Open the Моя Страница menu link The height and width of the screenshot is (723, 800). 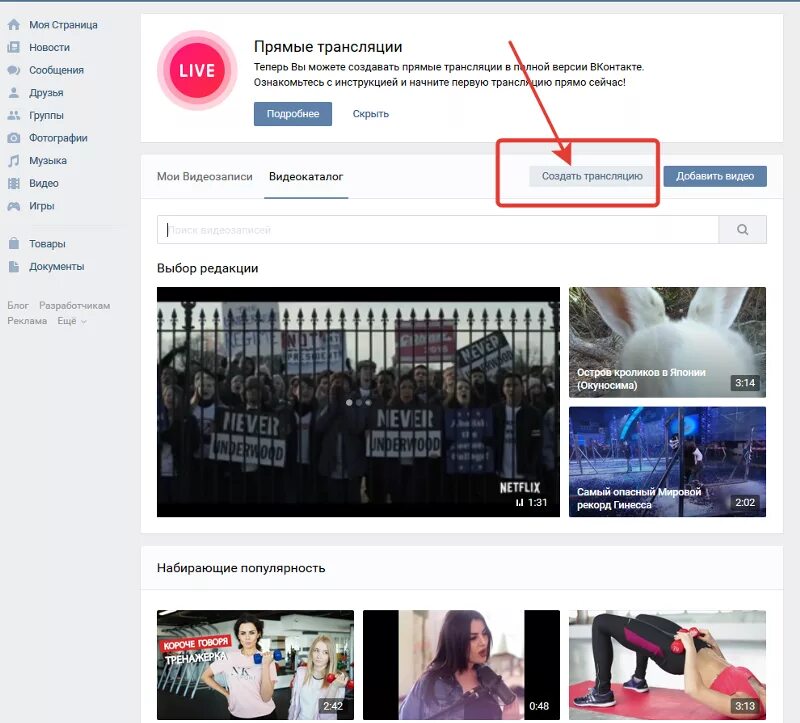click(63, 24)
